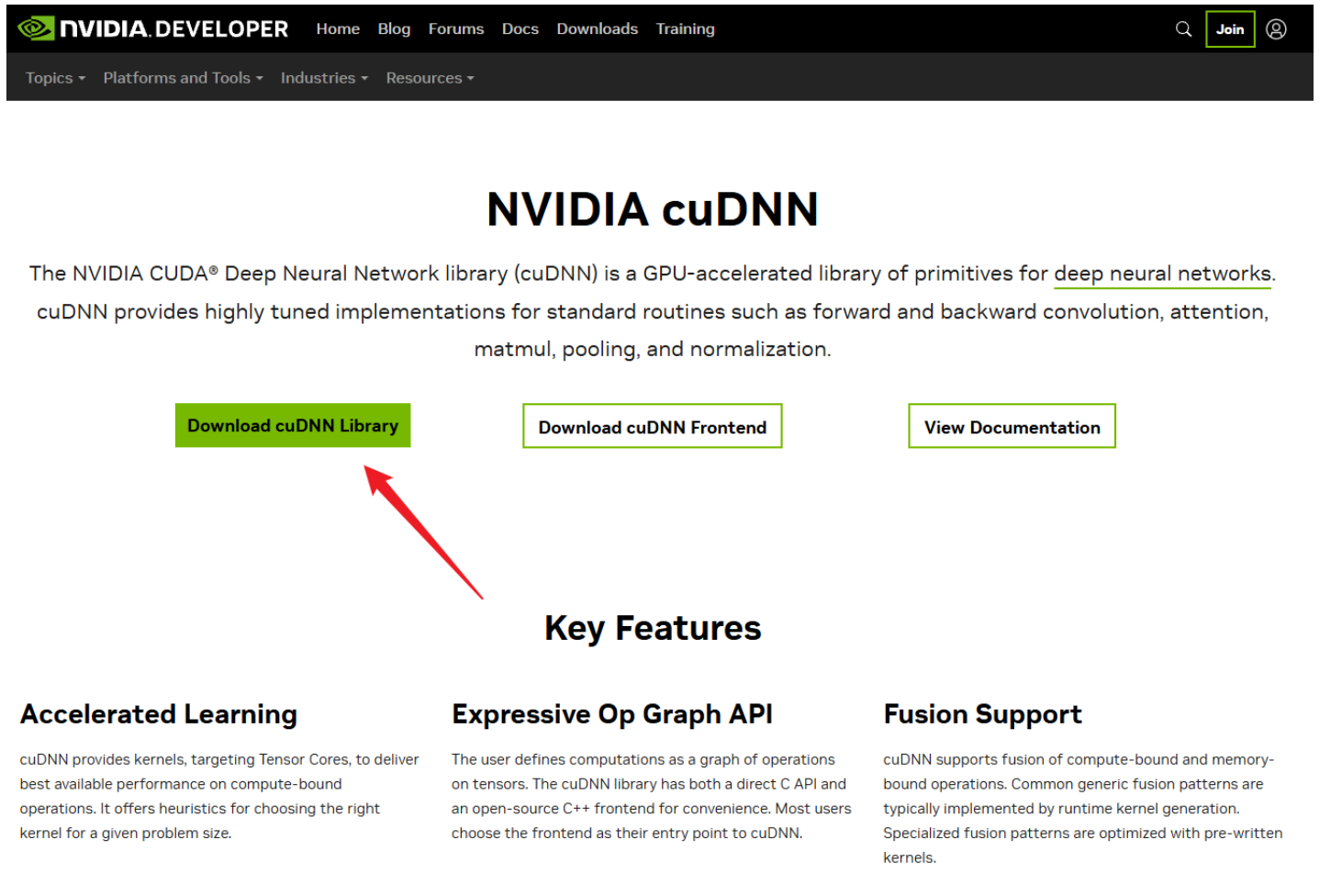The width and height of the screenshot is (1342, 896).
Task: Go to the Home menu item
Action: pyautogui.click(x=338, y=28)
